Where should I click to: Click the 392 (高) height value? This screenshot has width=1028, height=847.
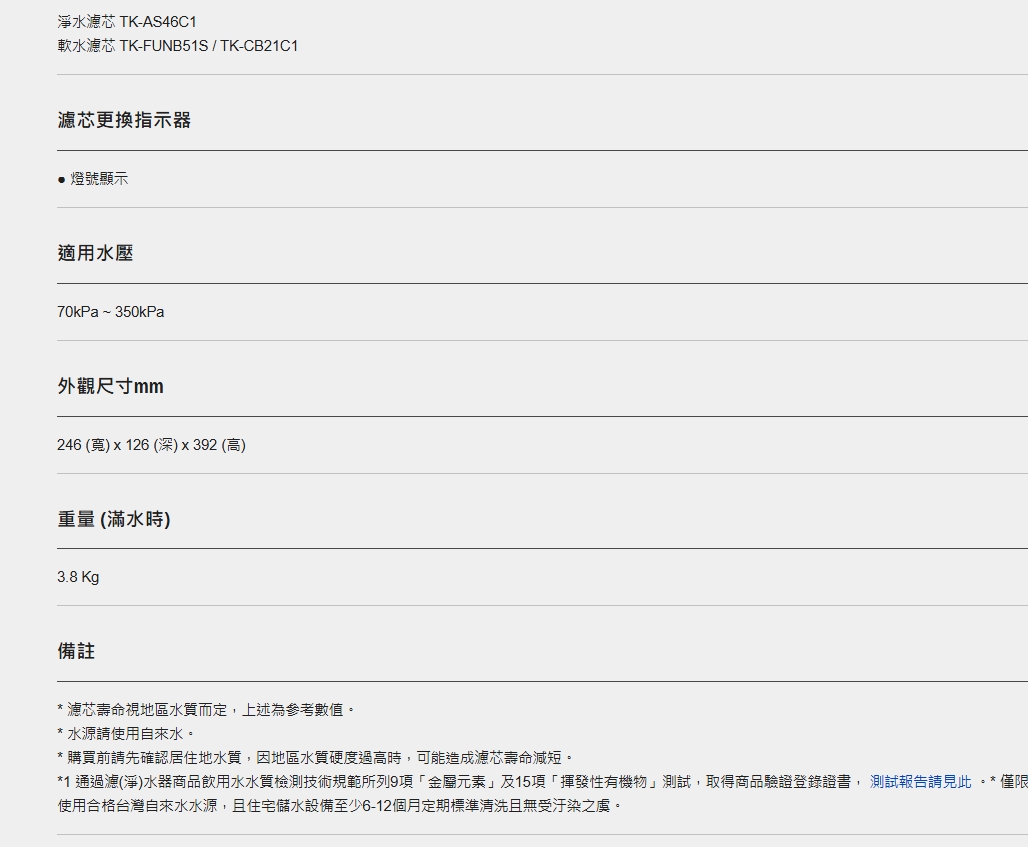pos(219,445)
